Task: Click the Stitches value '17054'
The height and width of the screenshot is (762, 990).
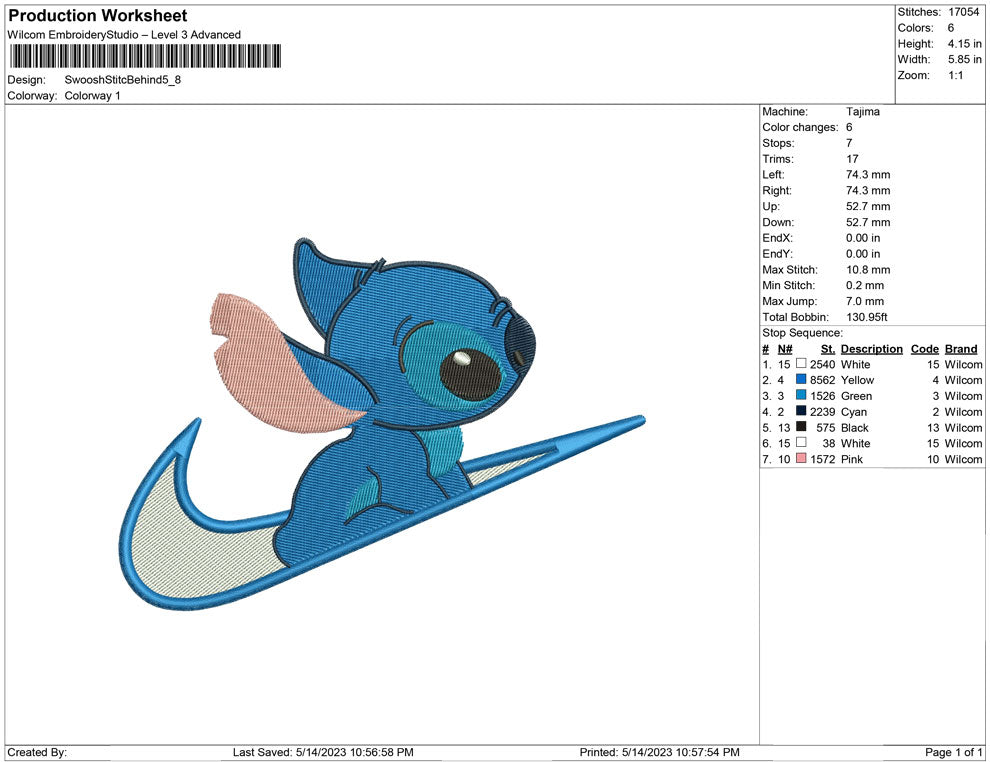Action: 963,12
